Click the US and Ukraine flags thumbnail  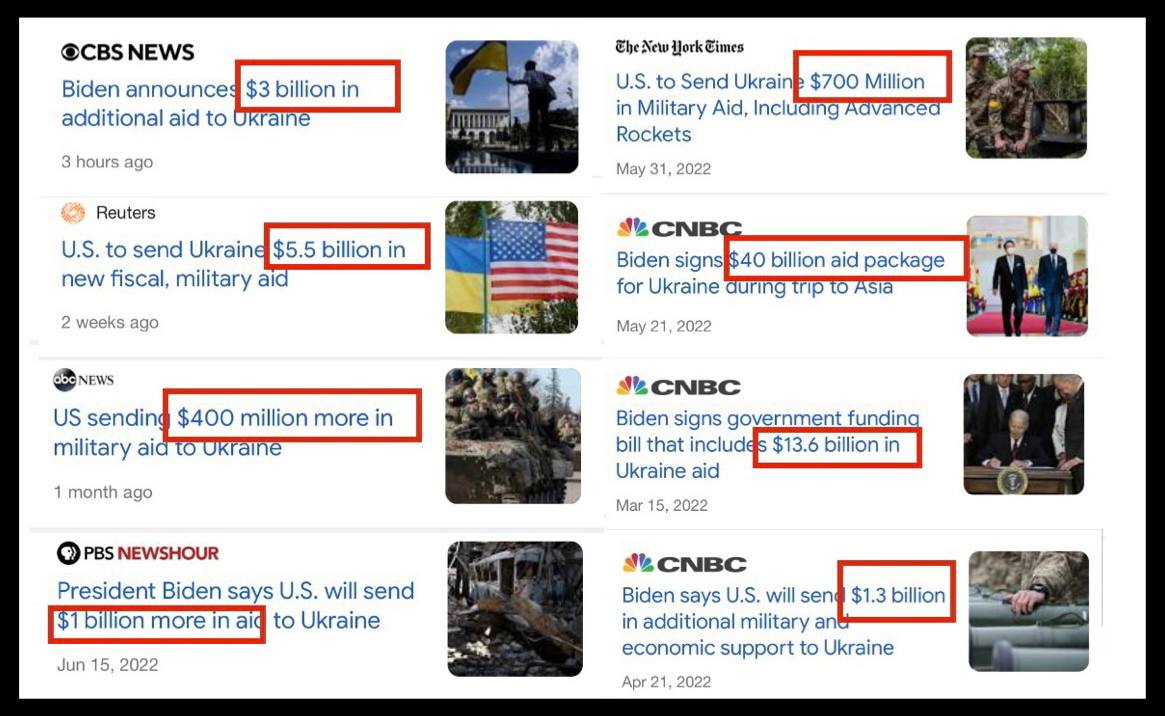(511, 267)
